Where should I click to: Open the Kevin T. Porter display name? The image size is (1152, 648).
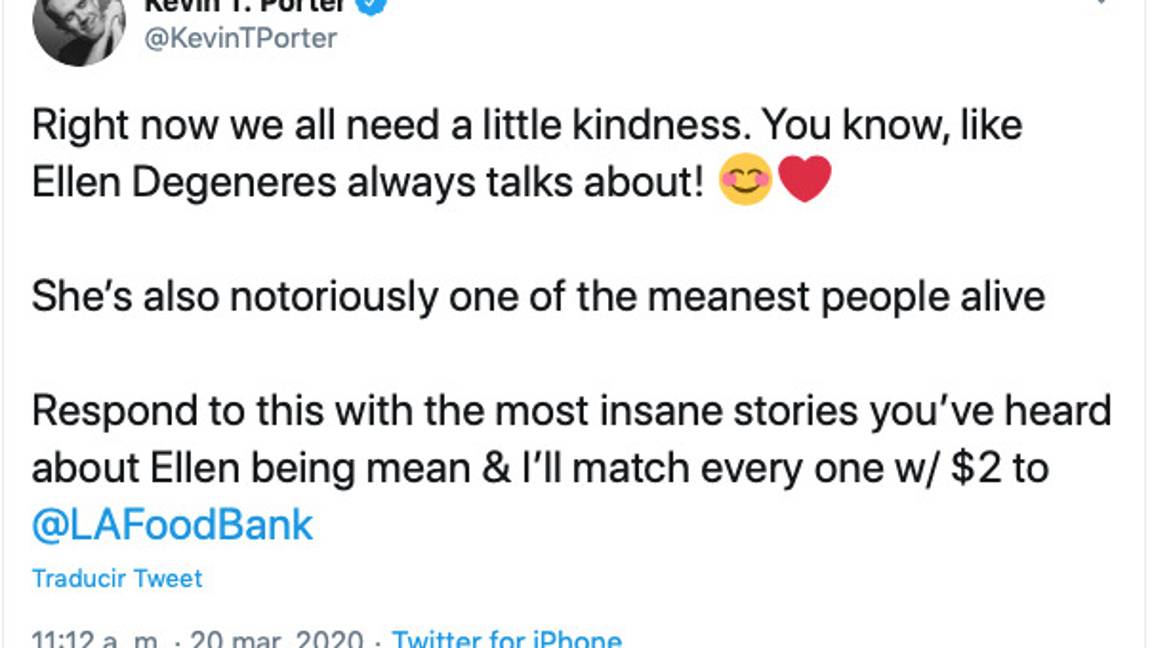coord(245,5)
